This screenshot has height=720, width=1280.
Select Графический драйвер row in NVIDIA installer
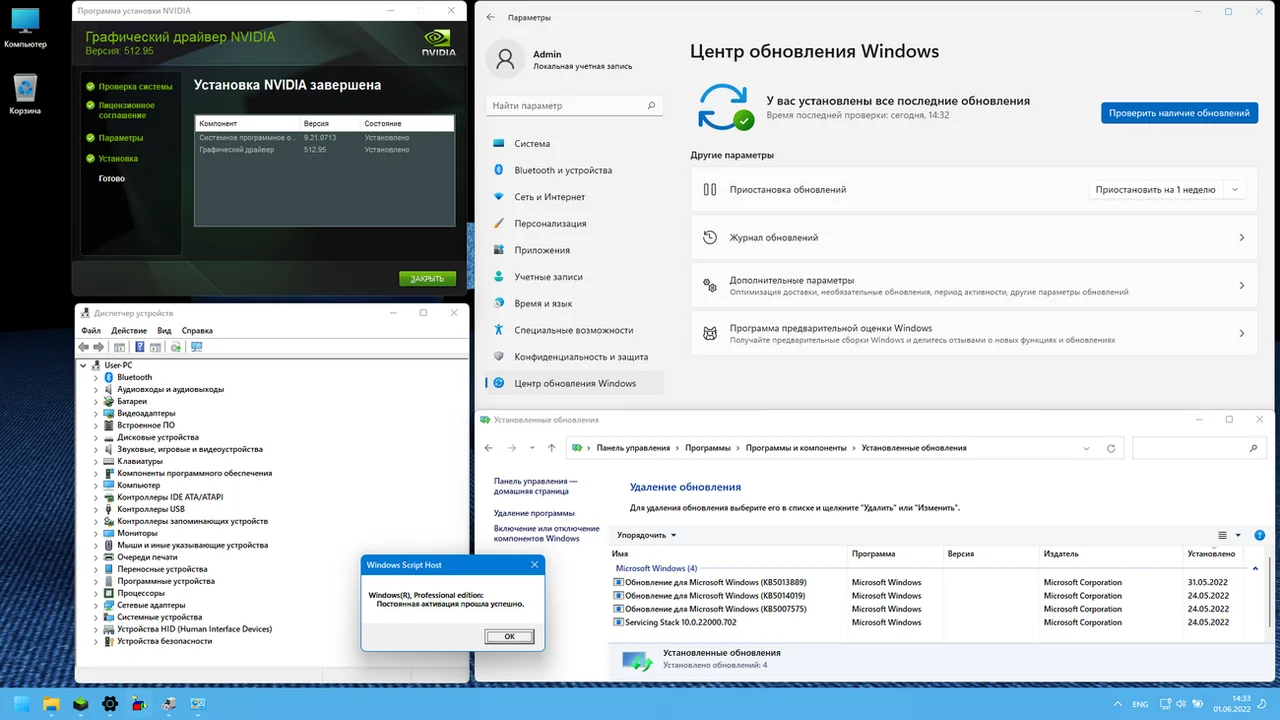(324, 150)
